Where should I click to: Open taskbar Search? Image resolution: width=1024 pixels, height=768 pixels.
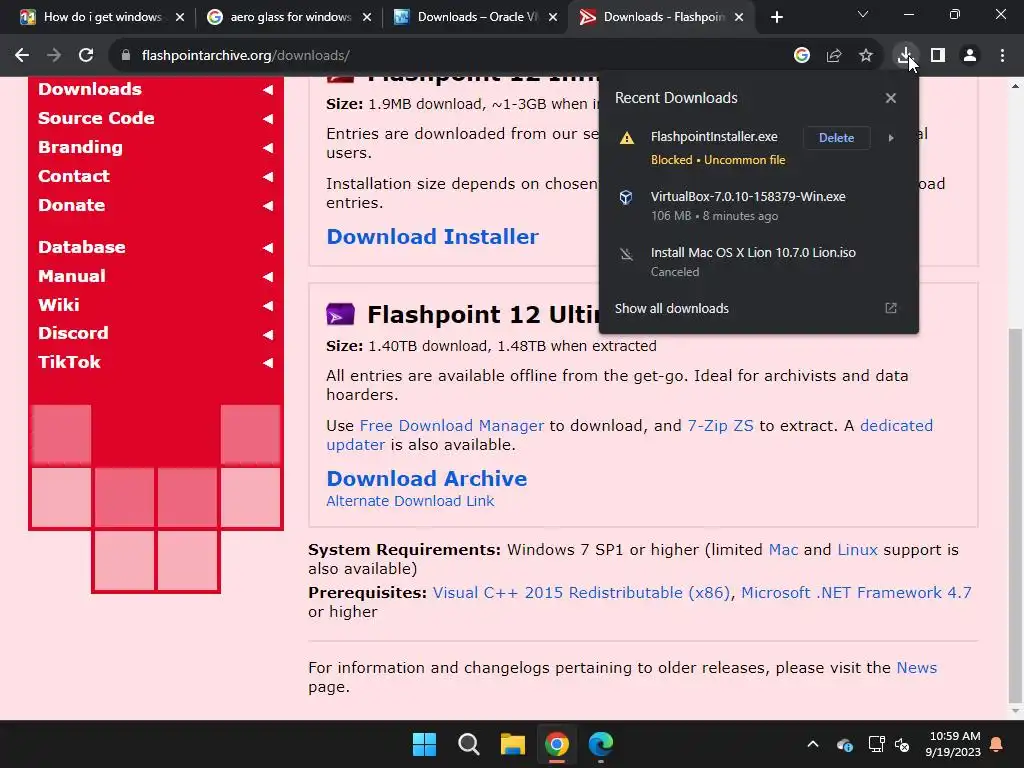point(468,744)
